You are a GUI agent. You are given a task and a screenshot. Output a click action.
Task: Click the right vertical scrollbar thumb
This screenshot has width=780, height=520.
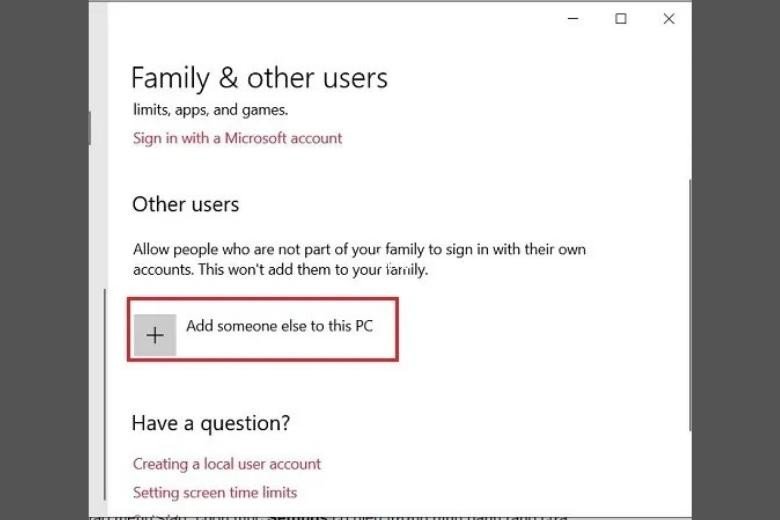click(688, 300)
